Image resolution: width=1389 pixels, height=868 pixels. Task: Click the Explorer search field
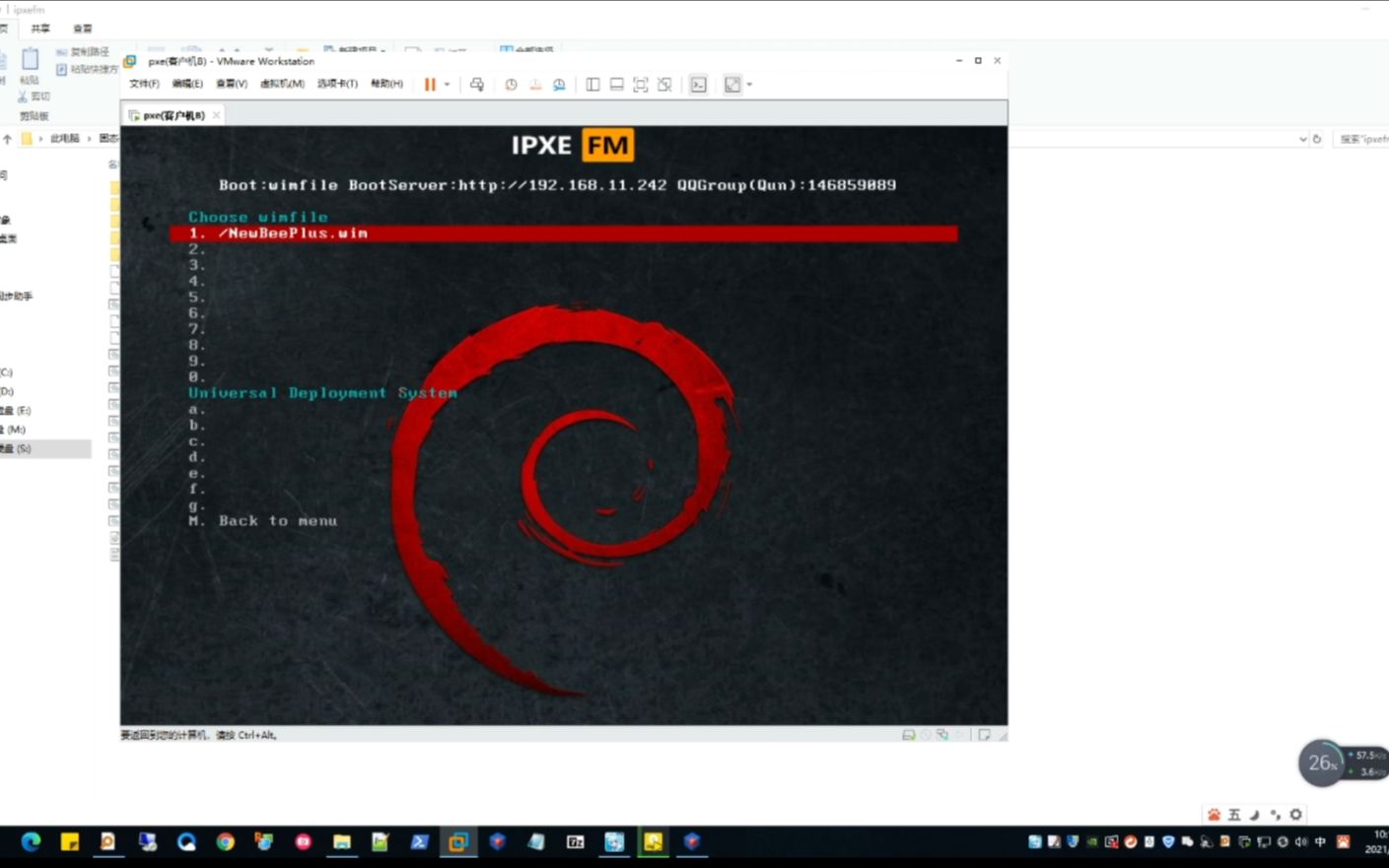tap(1361, 140)
